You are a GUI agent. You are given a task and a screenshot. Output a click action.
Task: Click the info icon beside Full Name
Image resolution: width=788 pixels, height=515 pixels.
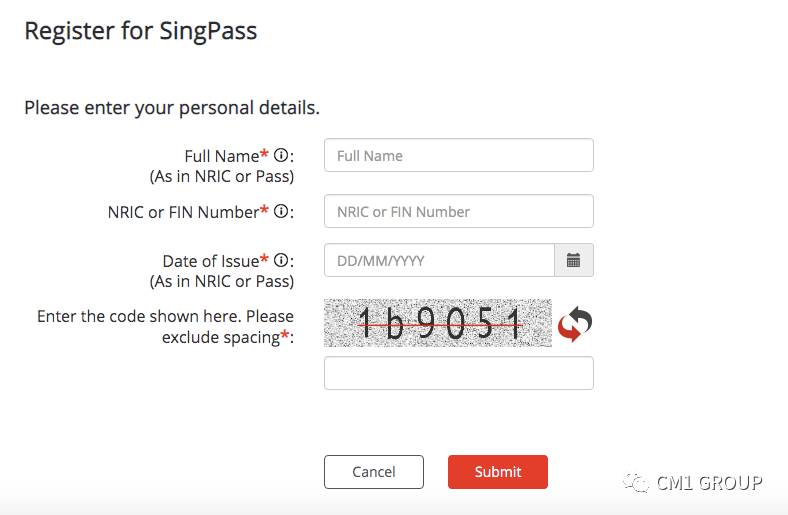[281, 156]
